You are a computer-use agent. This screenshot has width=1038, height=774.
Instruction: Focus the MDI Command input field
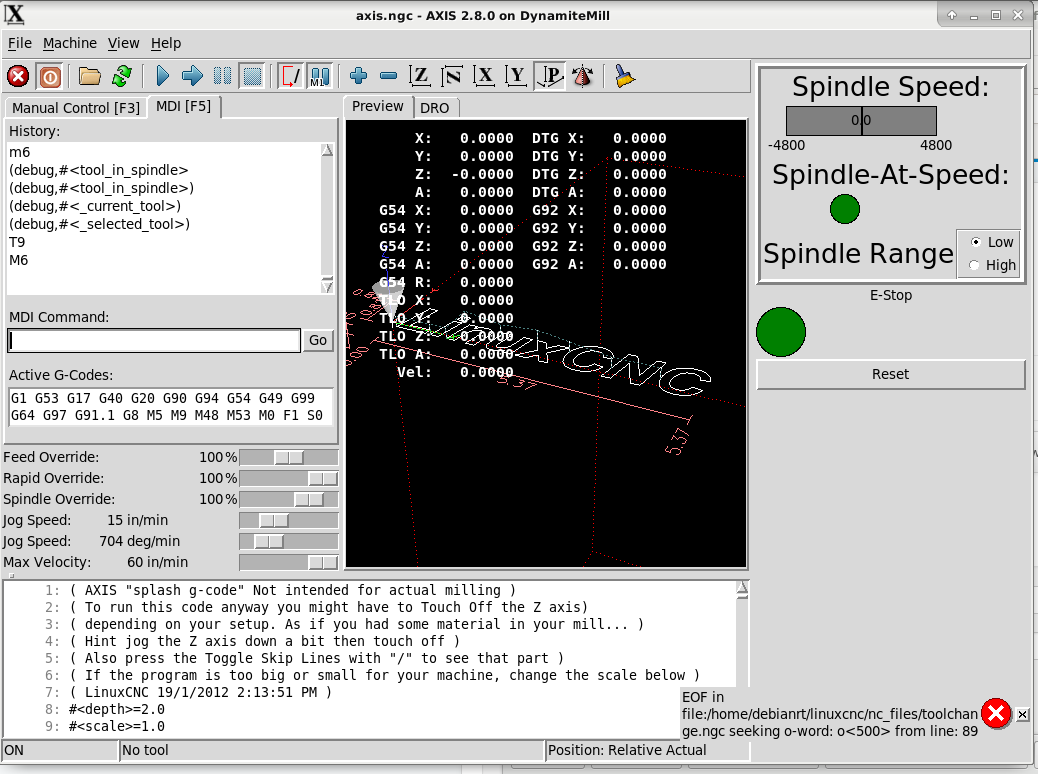coord(154,341)
